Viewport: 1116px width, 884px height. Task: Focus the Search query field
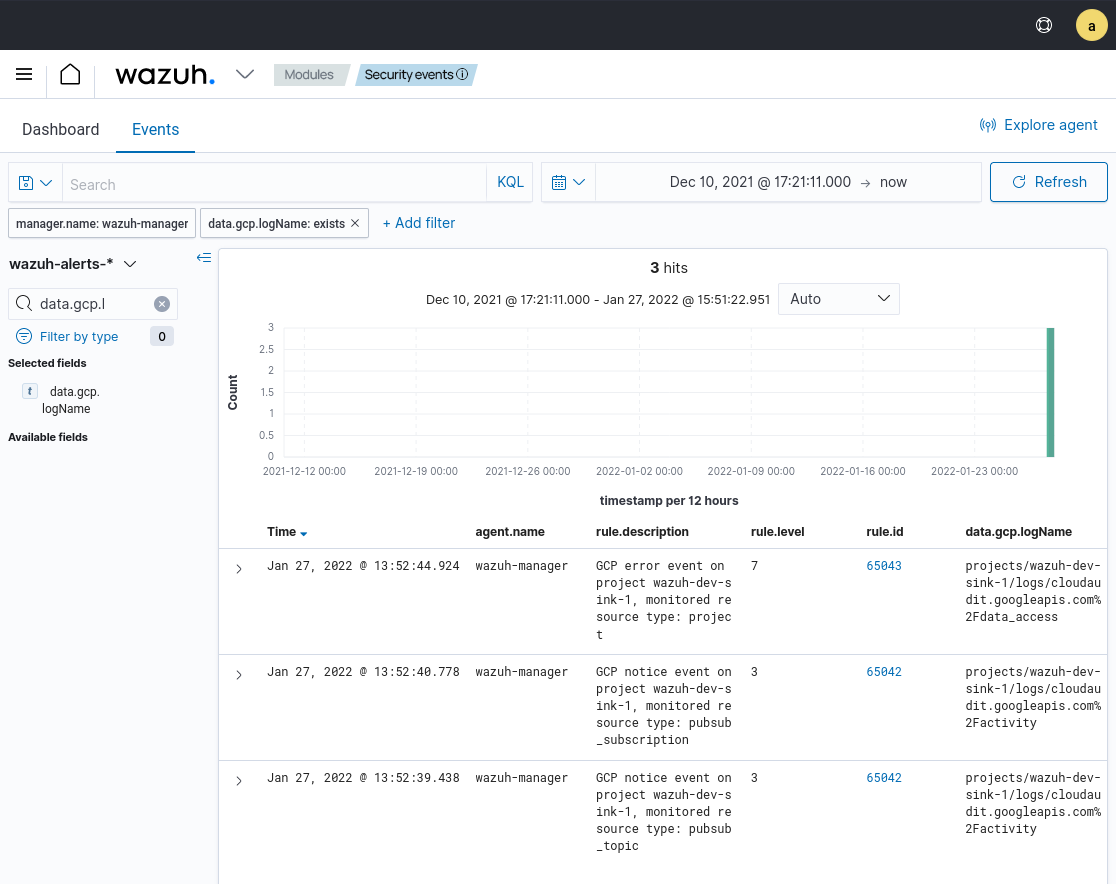pyautogui.click(x=274, y=184)
